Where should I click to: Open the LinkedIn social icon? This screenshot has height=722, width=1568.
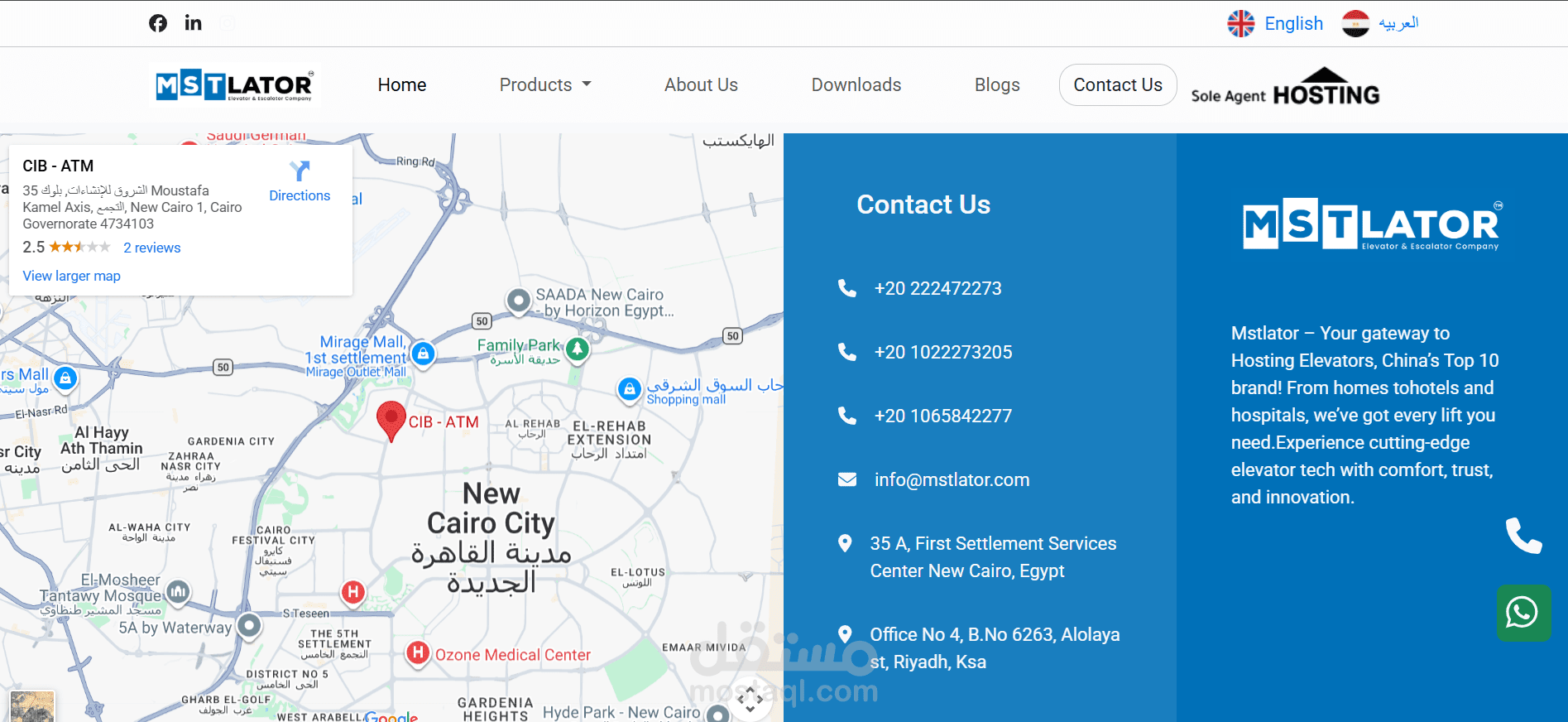pyautogui.click(x=193, y=22)
